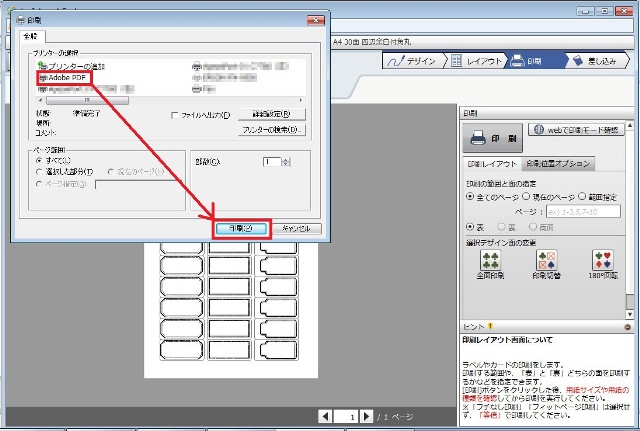
Task: Choose 現在のページ radio in side panel
Action: coord(527,197)
